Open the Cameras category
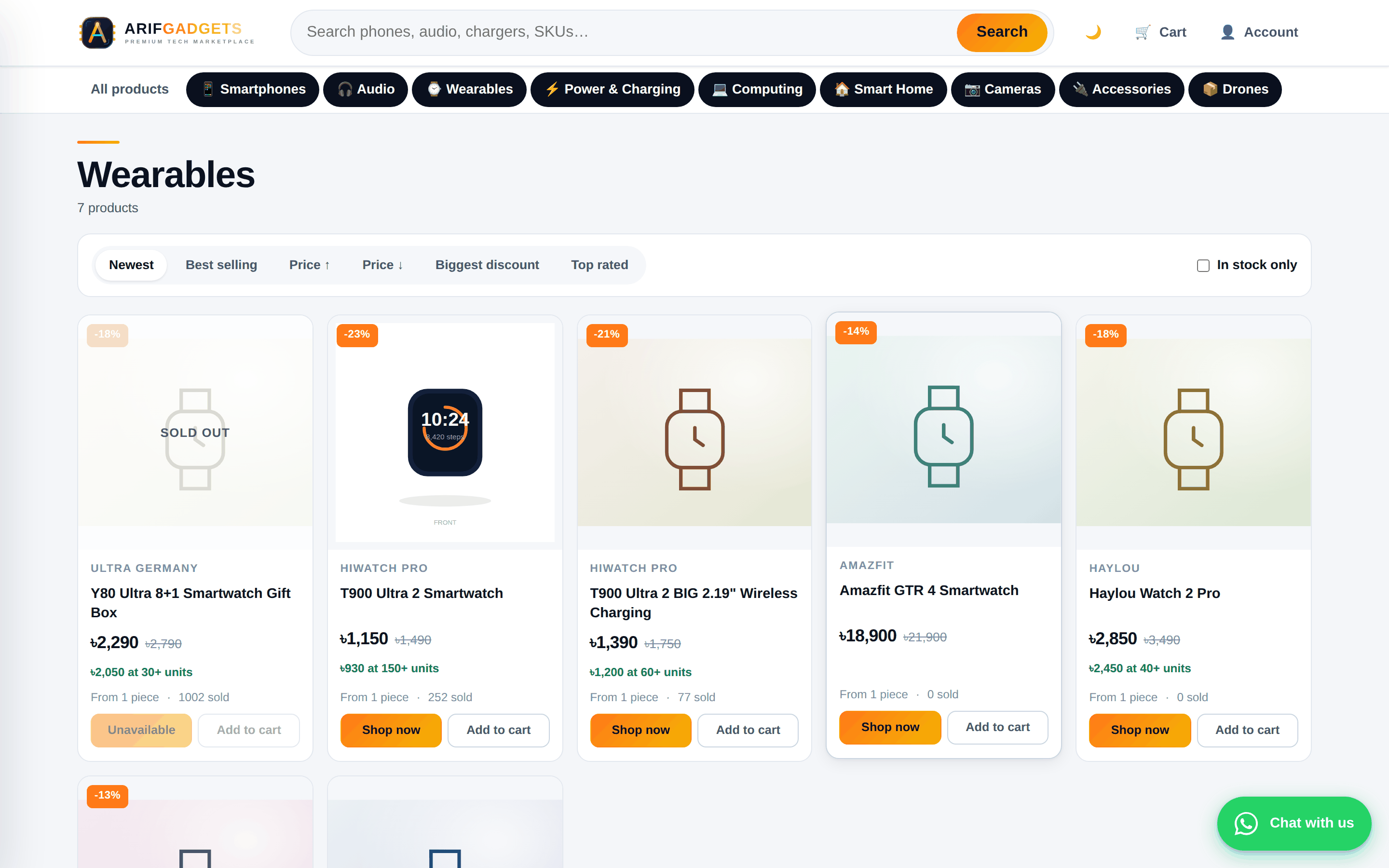The width and height of the screenshot is (1389, 868). coord(1002,90)
